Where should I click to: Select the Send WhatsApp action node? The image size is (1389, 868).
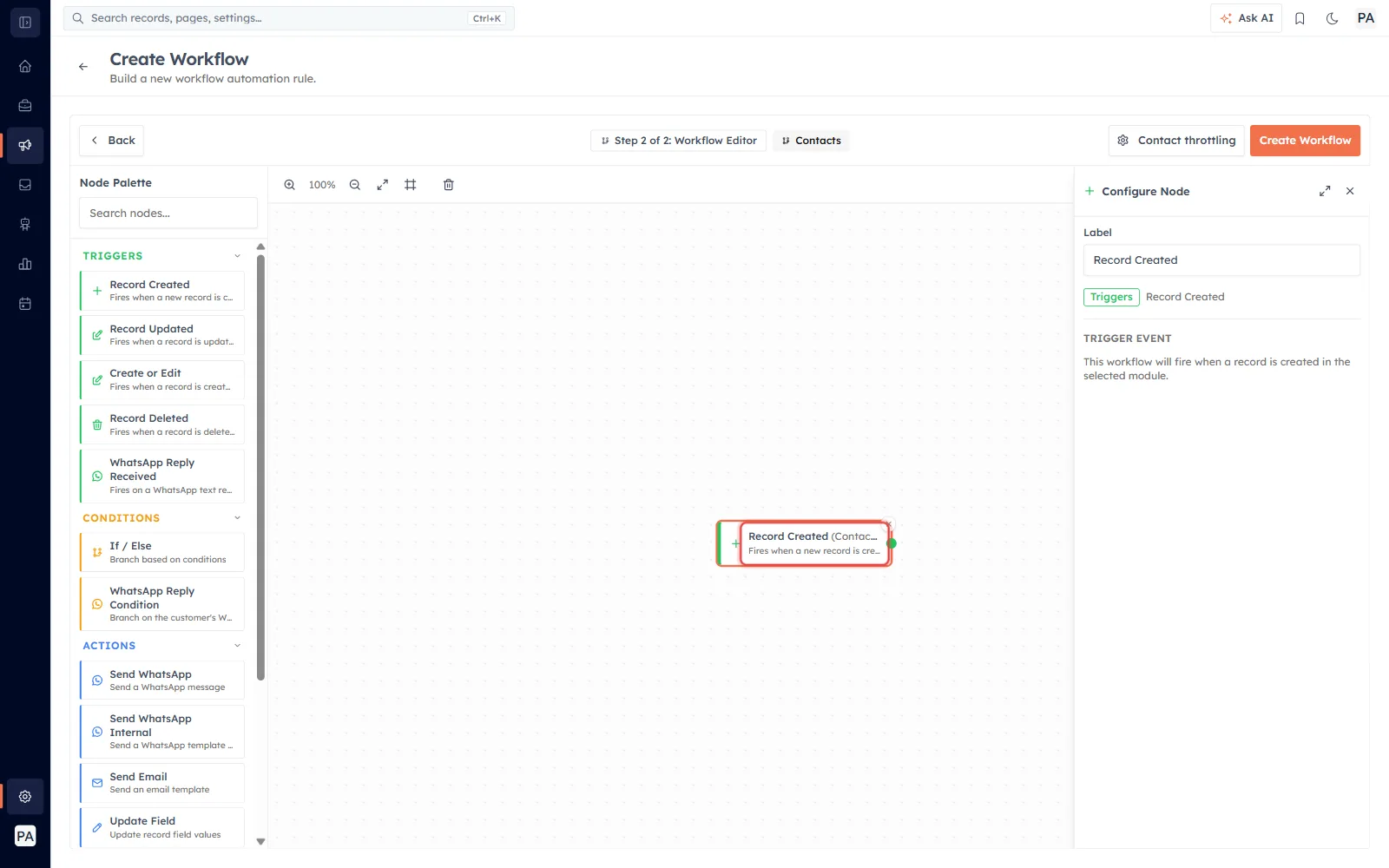pos(162,681)
